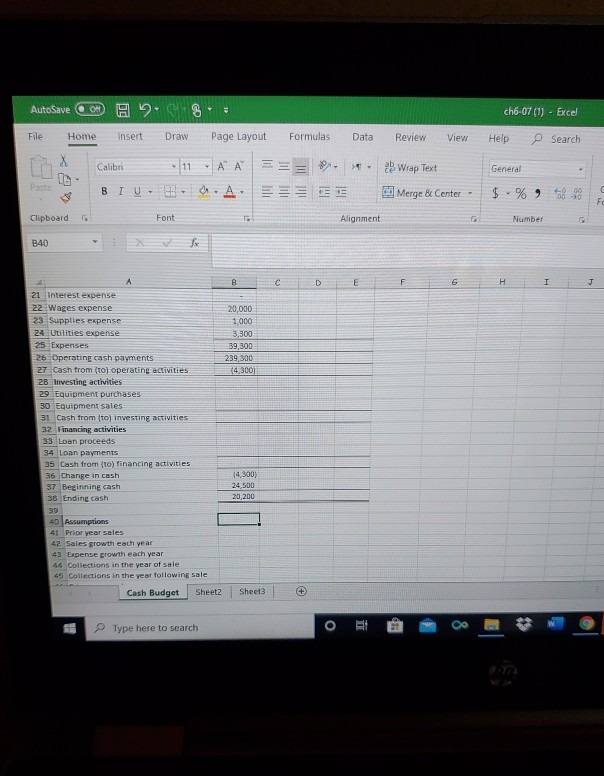
Task: Click the Save disk icon
Action: [x=123, y=110]
